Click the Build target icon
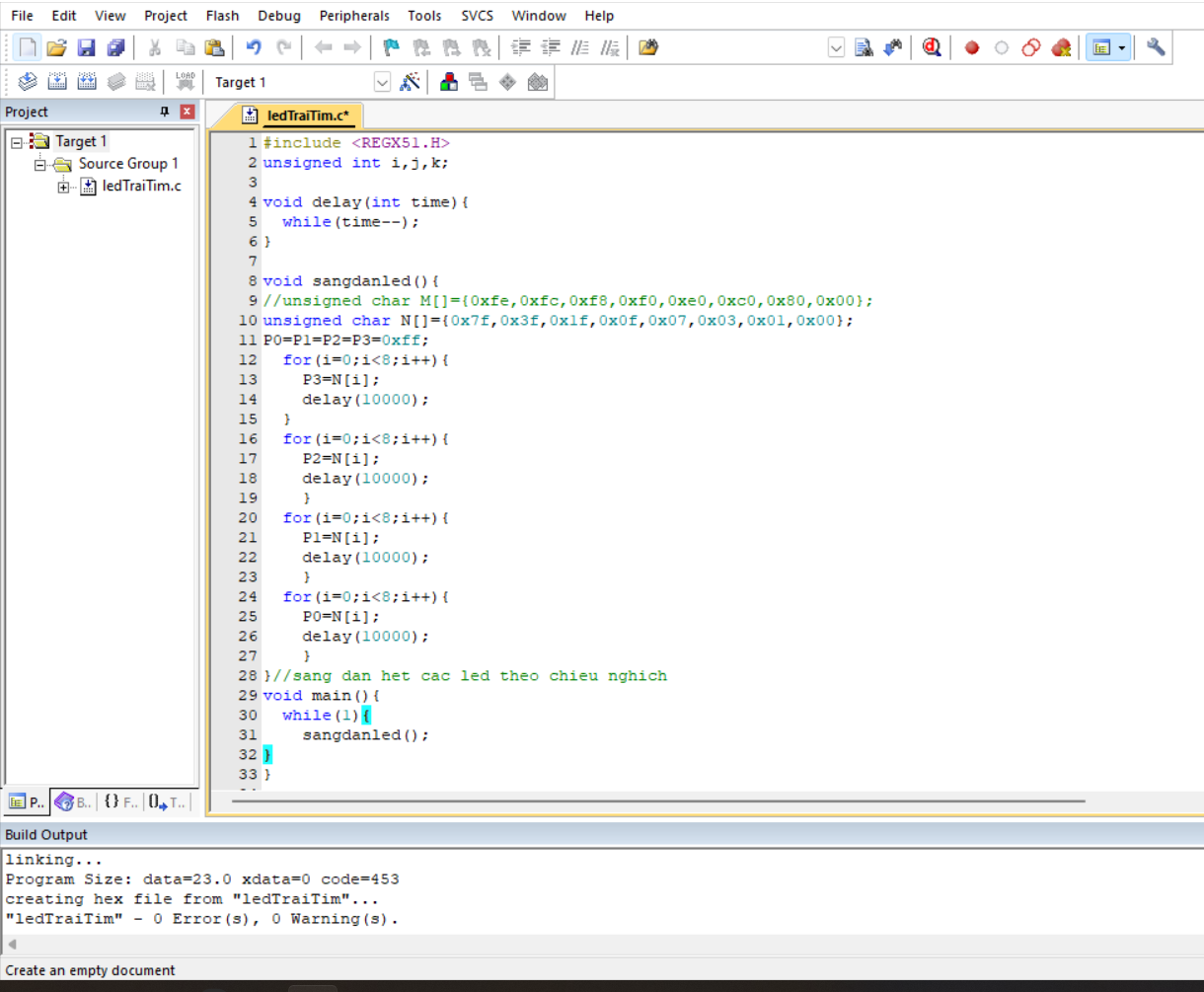The height and width of the screenshot is (992, 1204). pyautogui.click(x=57, y=82)
